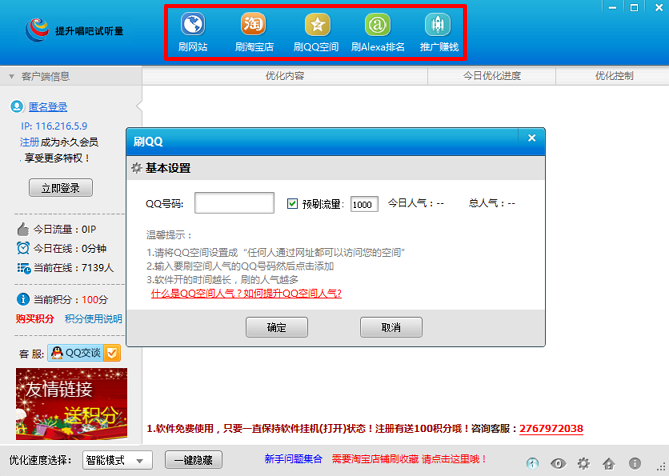This screenshot has width=669, height=476.
Task: Minimize the main window
Action: click(x=612, y=7)
